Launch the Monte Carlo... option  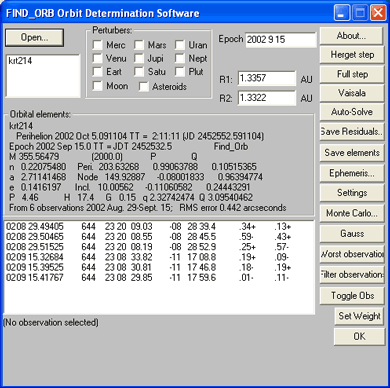[352, 213]
